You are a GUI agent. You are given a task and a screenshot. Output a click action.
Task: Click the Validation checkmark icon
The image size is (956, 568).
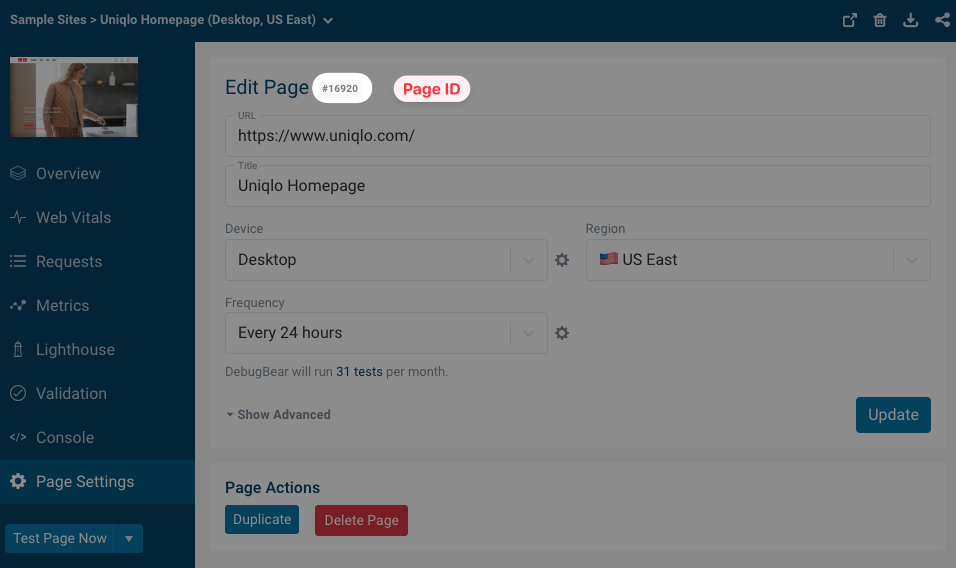(x=18, y=393)
